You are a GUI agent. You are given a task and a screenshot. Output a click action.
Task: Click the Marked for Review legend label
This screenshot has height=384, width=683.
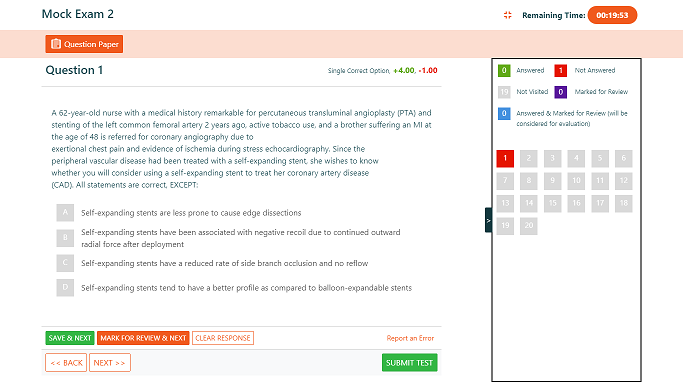pyautogui.click(x=601, y=92)
